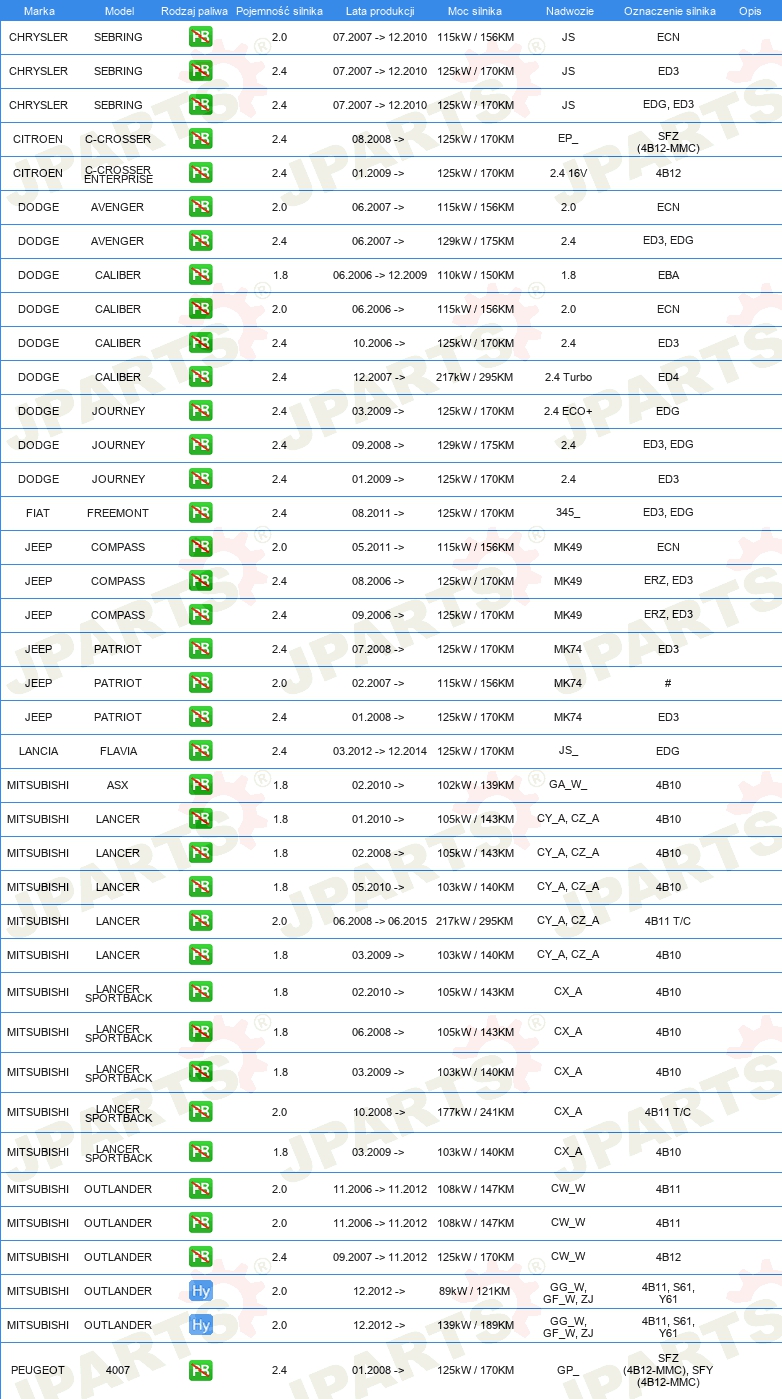
Task: Select the LANCIA brand cell
Action: (x=38, y=752)
